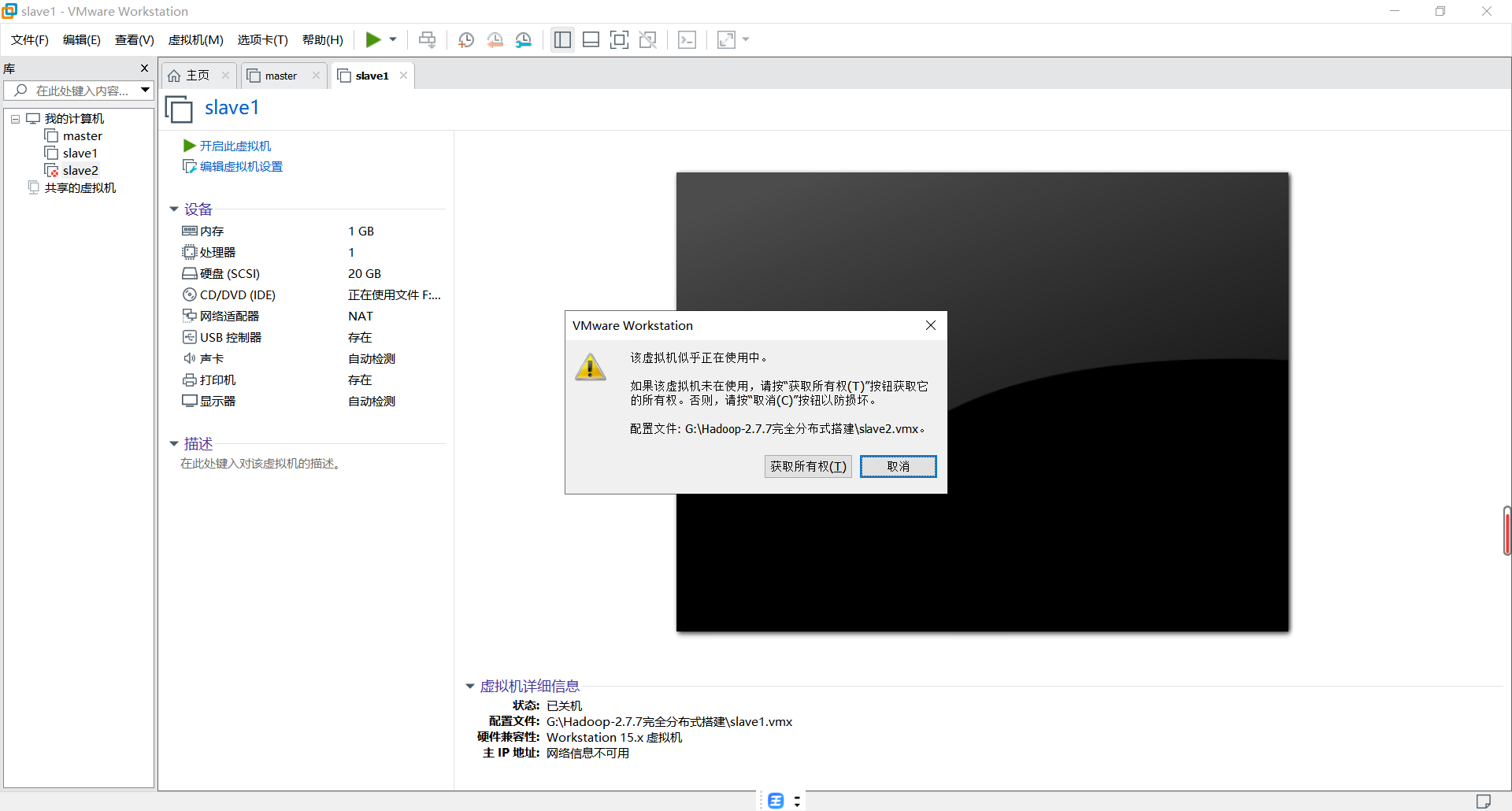The width and height of the screenshot is (1512, 811).
Task: Click 获取所有权(T) button in dialog
Action: pos(808,466)
